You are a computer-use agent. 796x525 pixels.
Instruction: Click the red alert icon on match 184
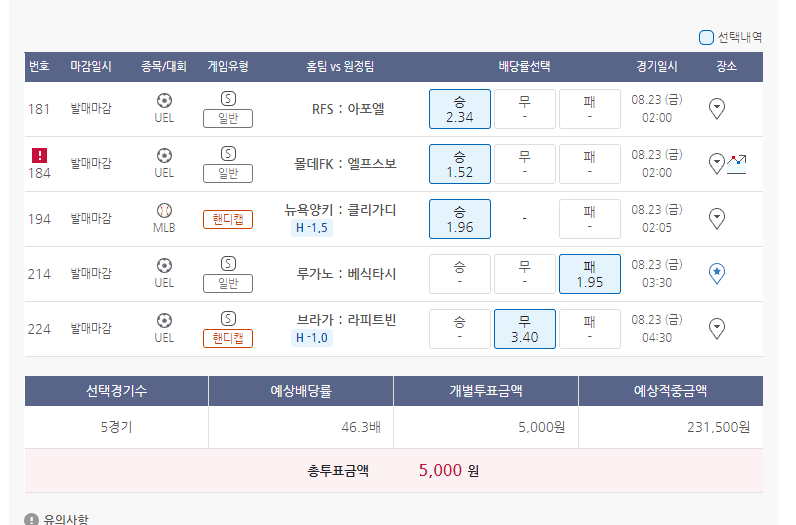39,155
